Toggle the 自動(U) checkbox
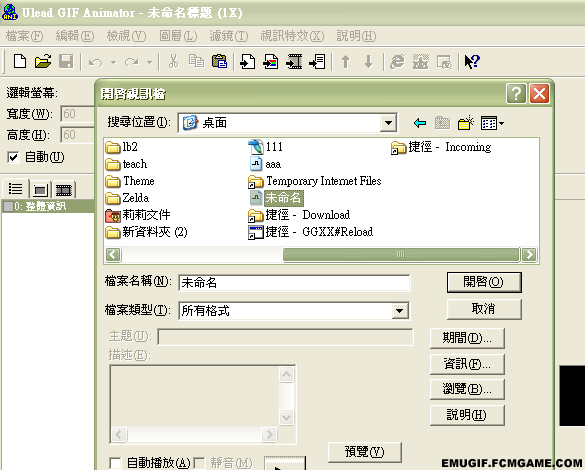Image resolution: width=585 pixels, height=470 pixels. coord(13,157)
